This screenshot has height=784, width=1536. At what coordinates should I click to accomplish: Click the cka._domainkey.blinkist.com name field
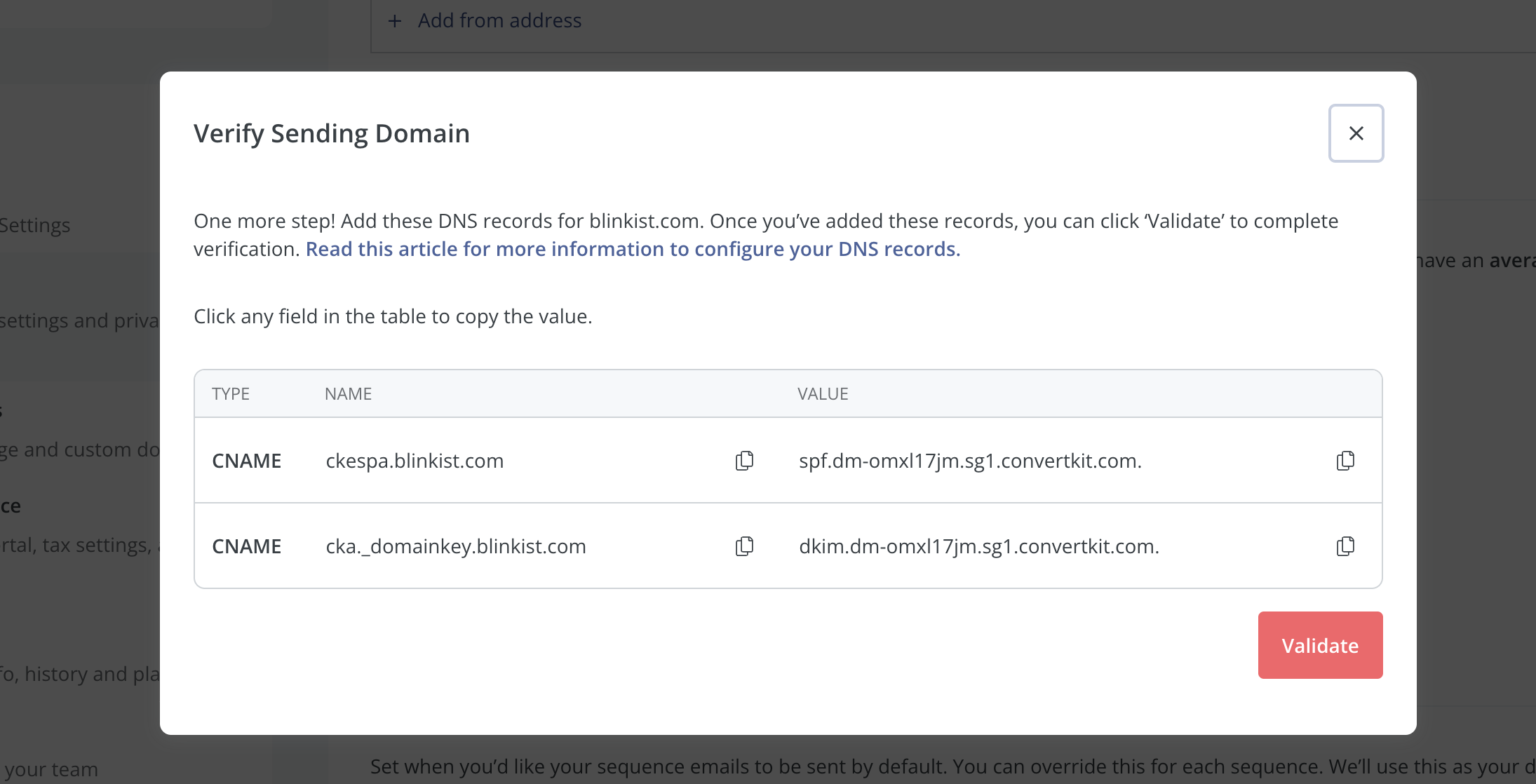(x=456, y=546)
